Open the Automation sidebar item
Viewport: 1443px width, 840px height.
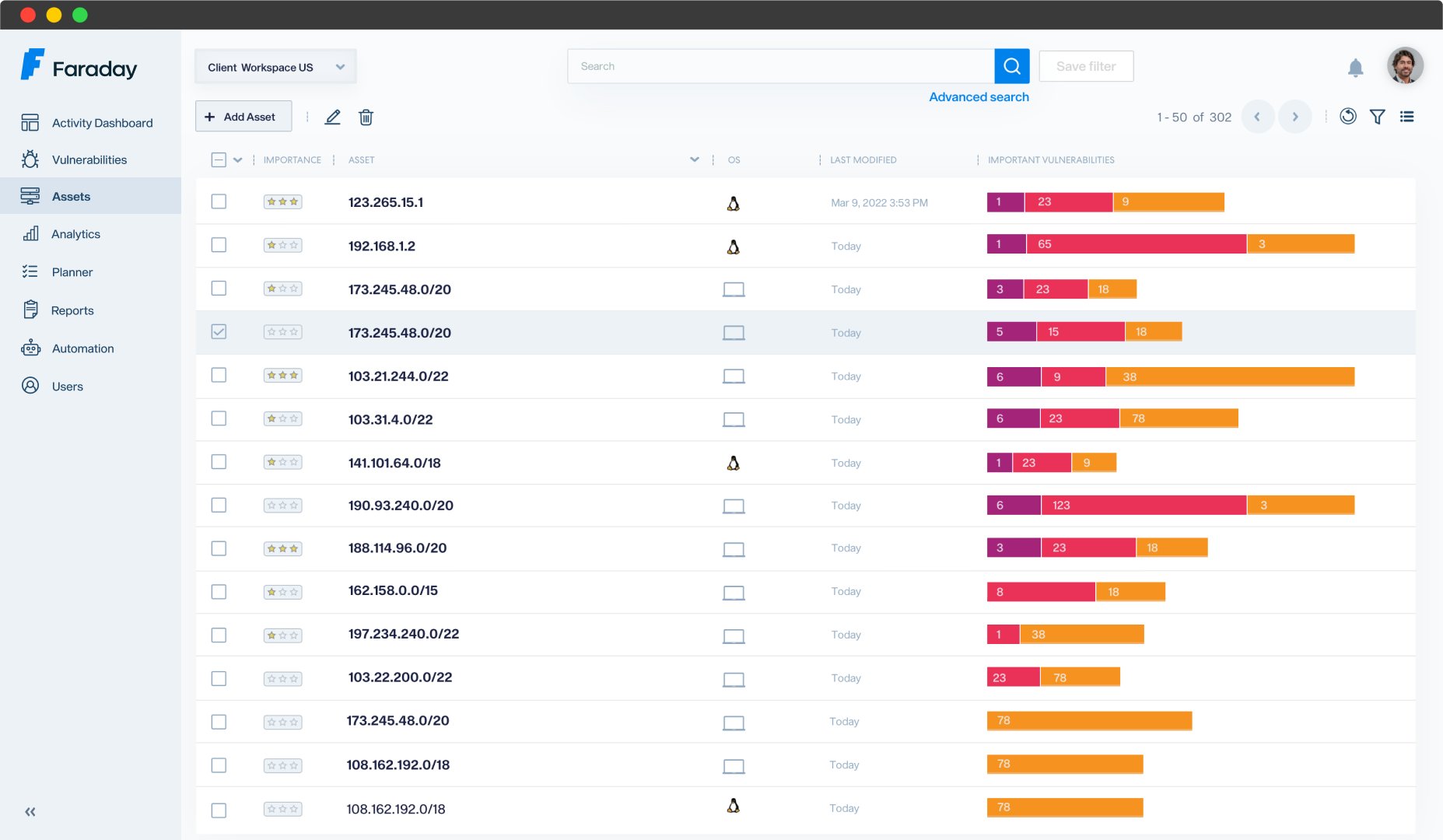[82, 348]
